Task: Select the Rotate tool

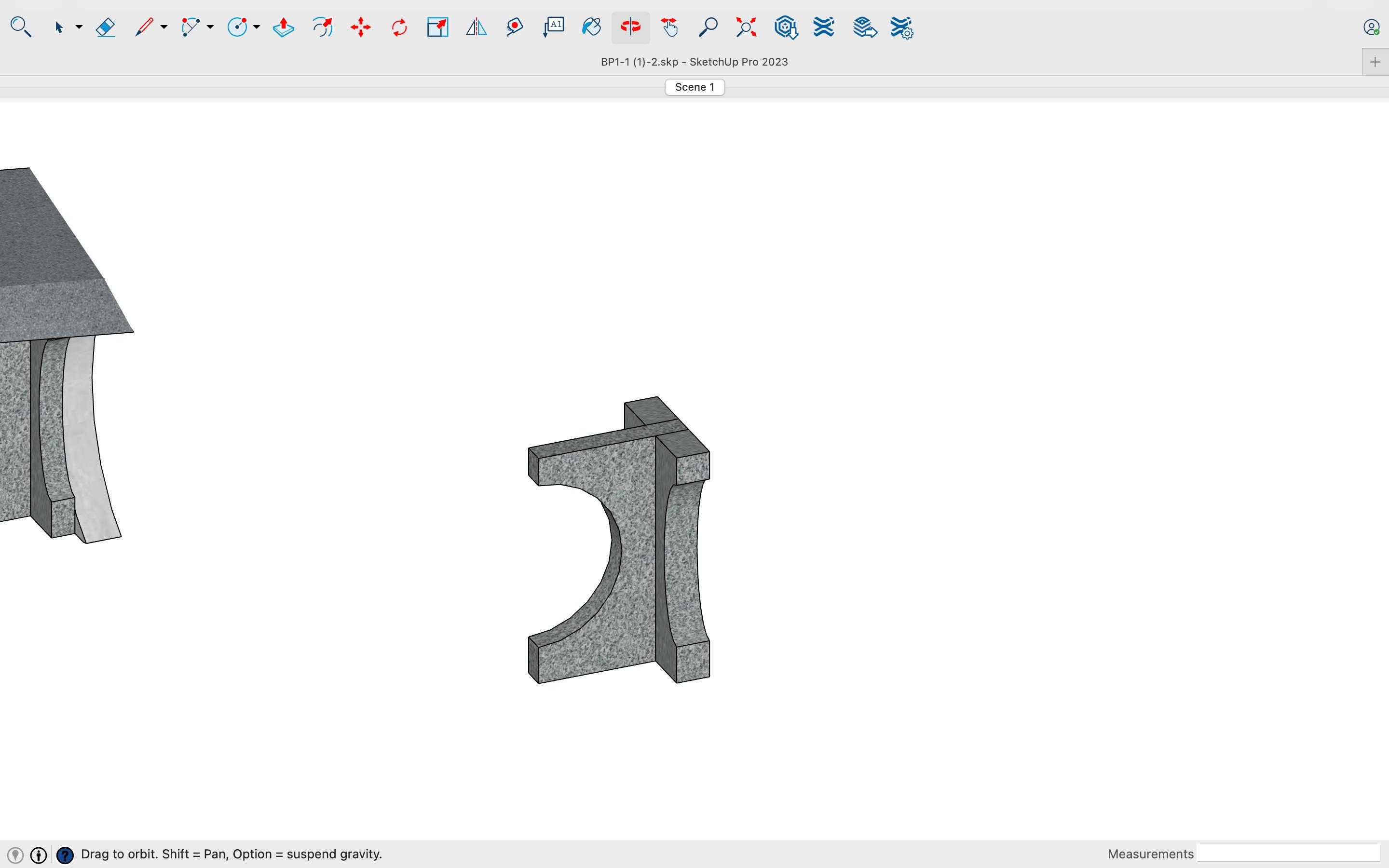Action: click(x=399, y=27)
